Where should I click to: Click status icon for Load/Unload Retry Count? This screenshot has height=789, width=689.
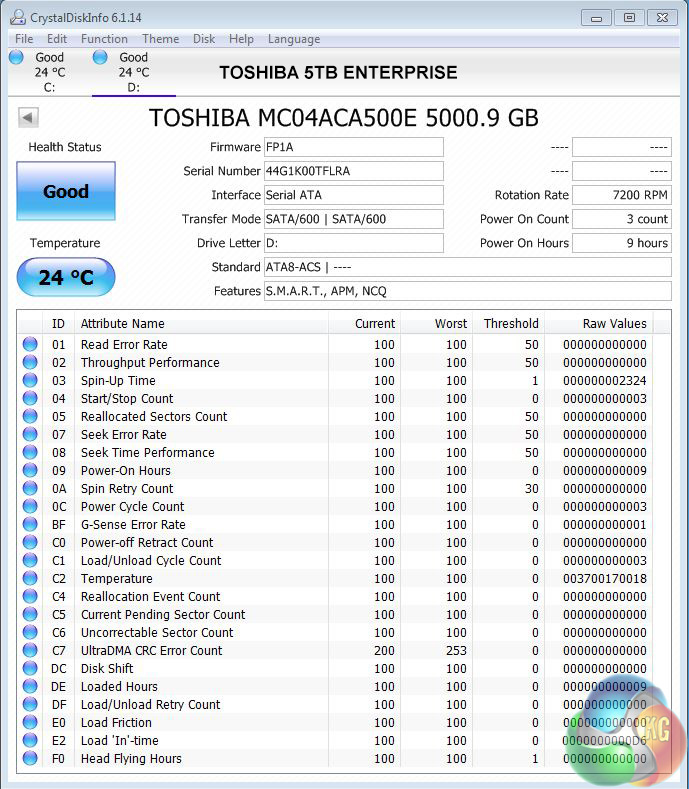30,704
